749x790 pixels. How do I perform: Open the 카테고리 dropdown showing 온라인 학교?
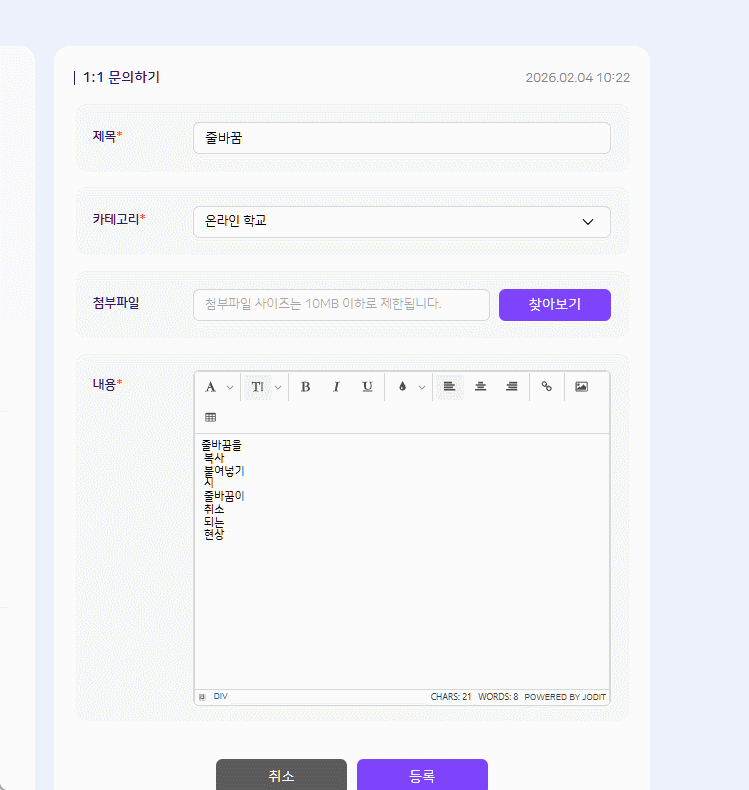click(x=401, y=222)
